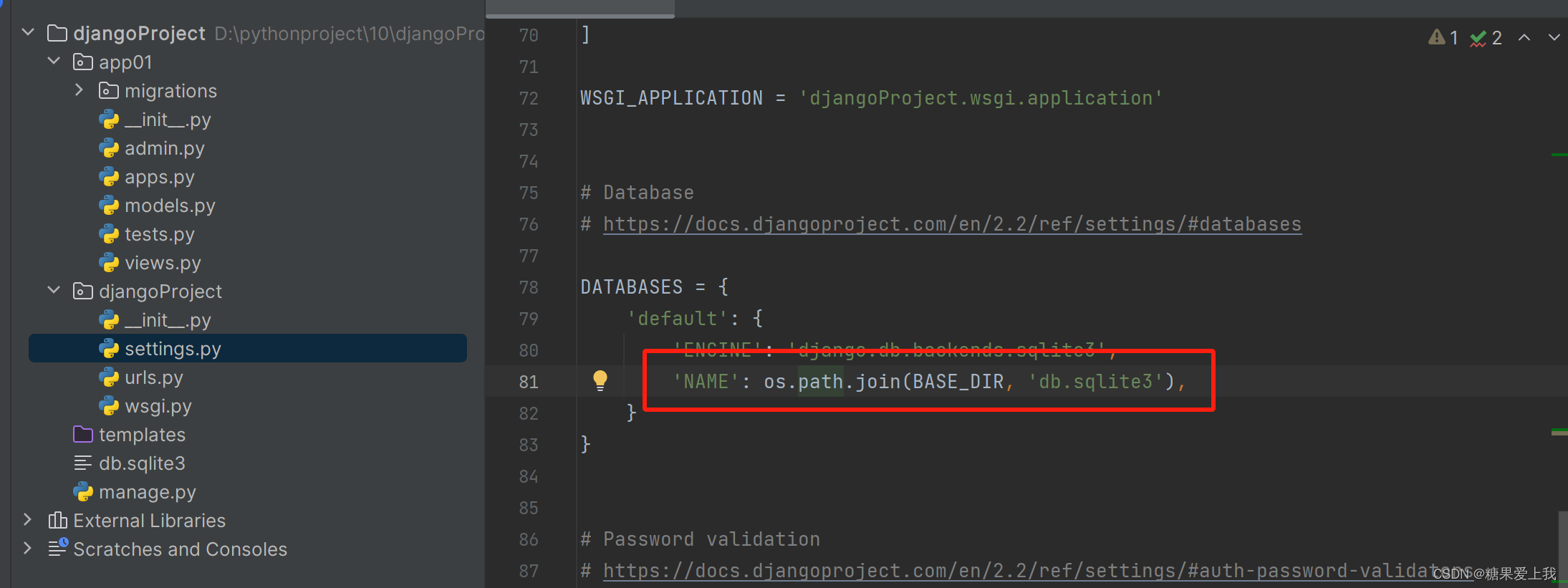This screenshot has height=588, width=1568.
Task: Click WSGI_APPLICATION variable on line 72
Action: 671,98
